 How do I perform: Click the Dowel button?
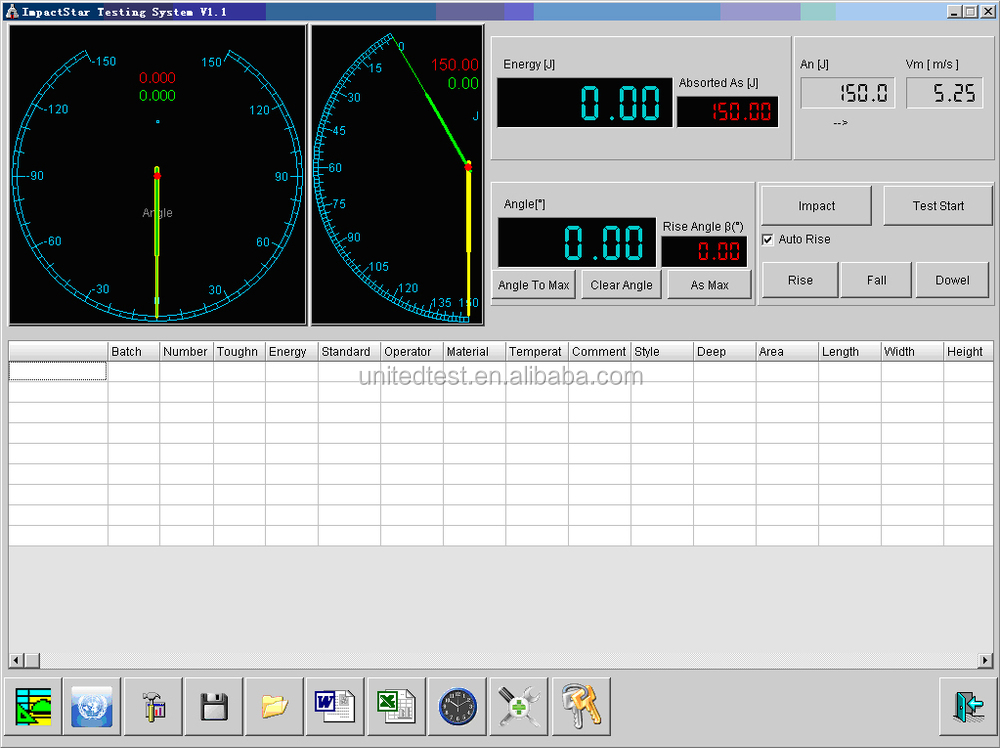952,280
